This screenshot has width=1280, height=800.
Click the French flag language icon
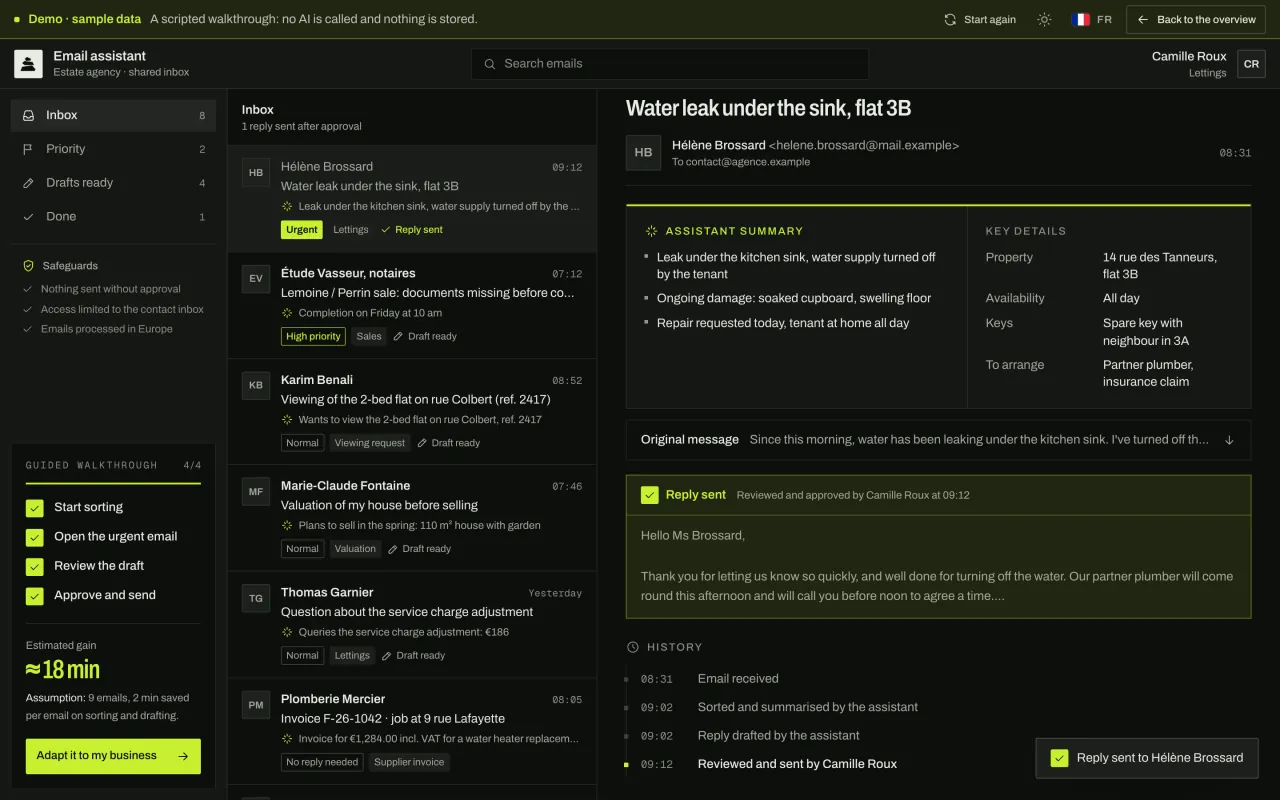(1081, 19)
